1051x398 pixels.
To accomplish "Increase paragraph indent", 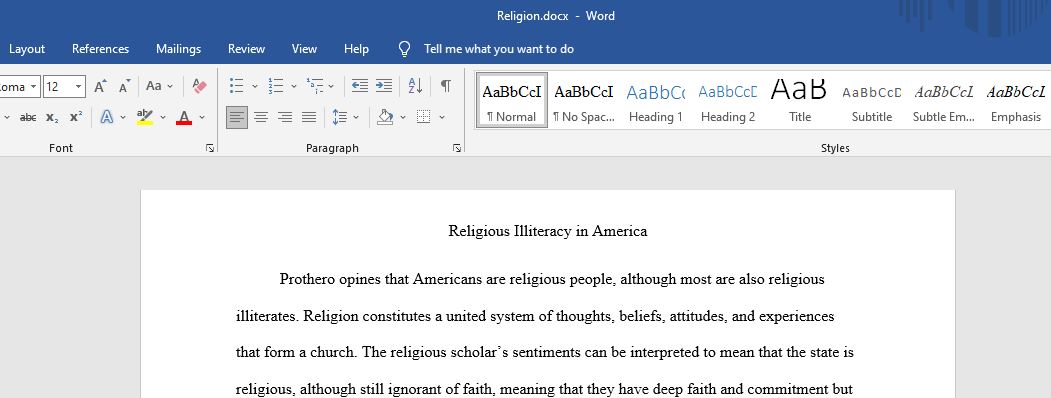I will point(384,86).
